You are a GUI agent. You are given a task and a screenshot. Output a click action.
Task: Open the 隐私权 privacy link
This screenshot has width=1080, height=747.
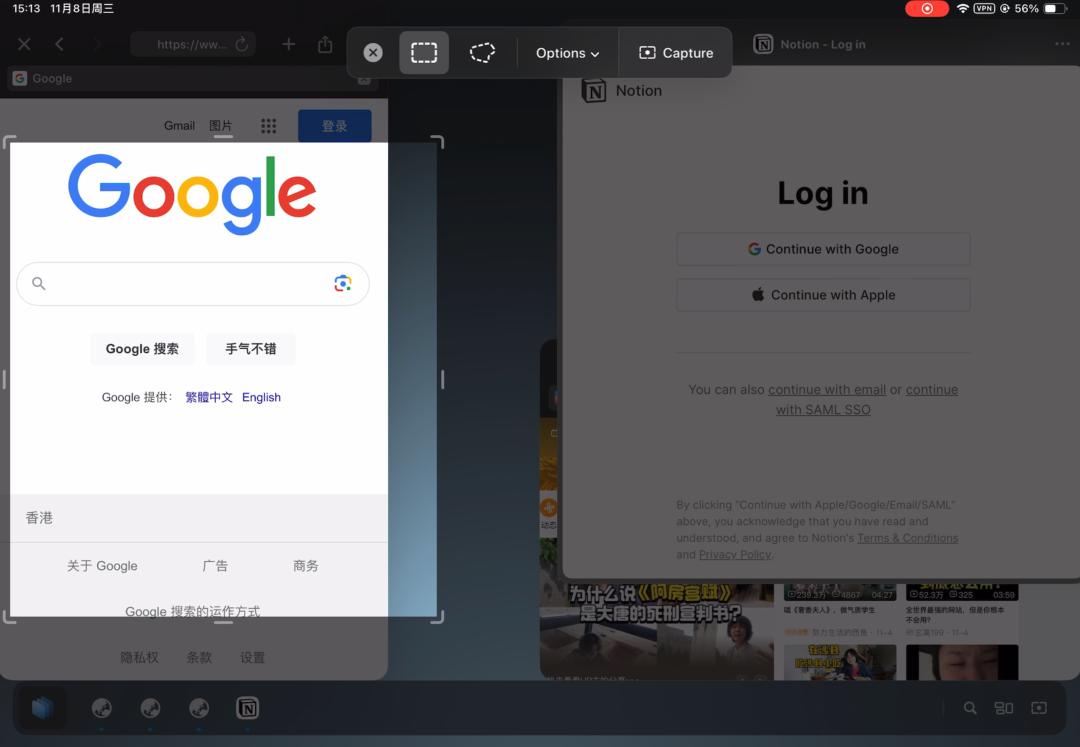[139, 657]
